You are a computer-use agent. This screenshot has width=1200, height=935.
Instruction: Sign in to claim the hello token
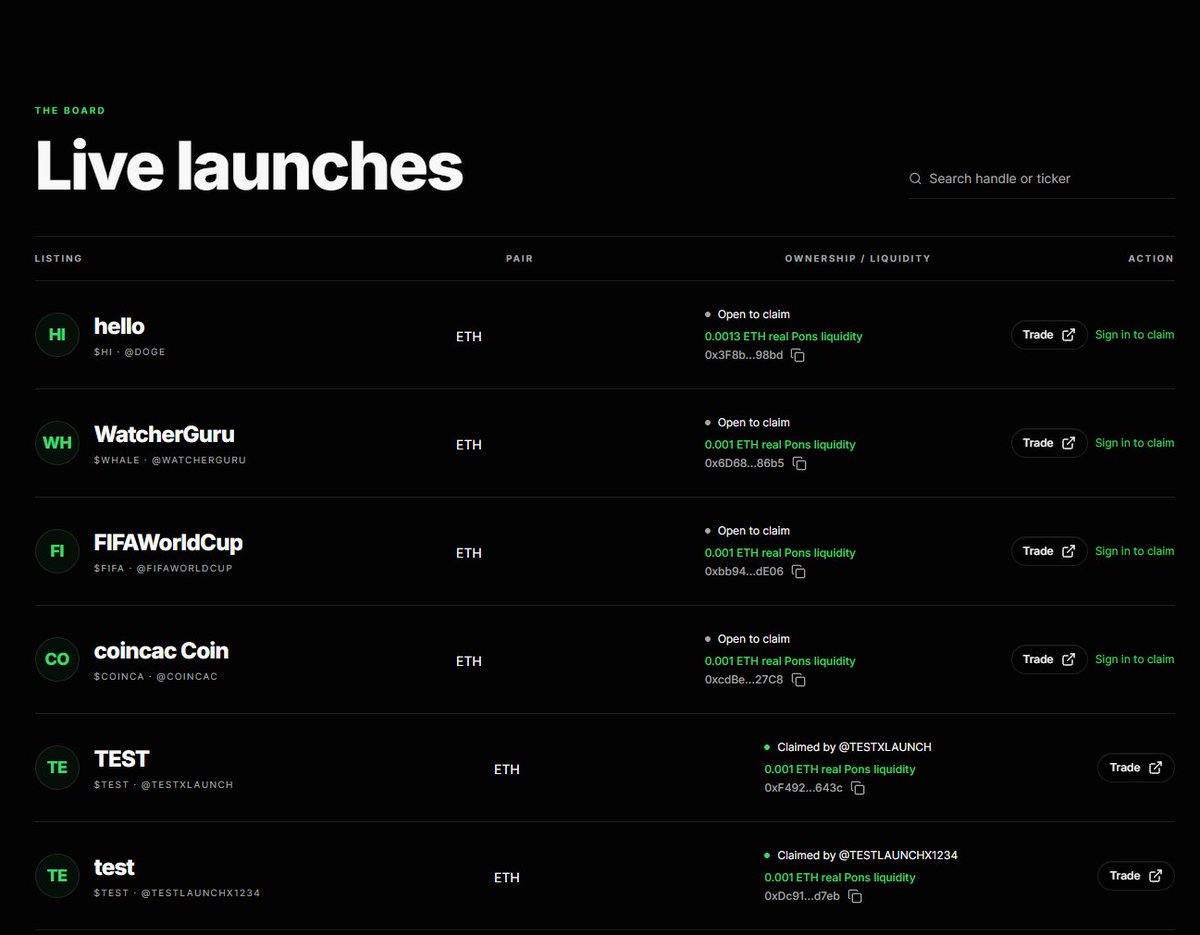[x=1135, y=335]
